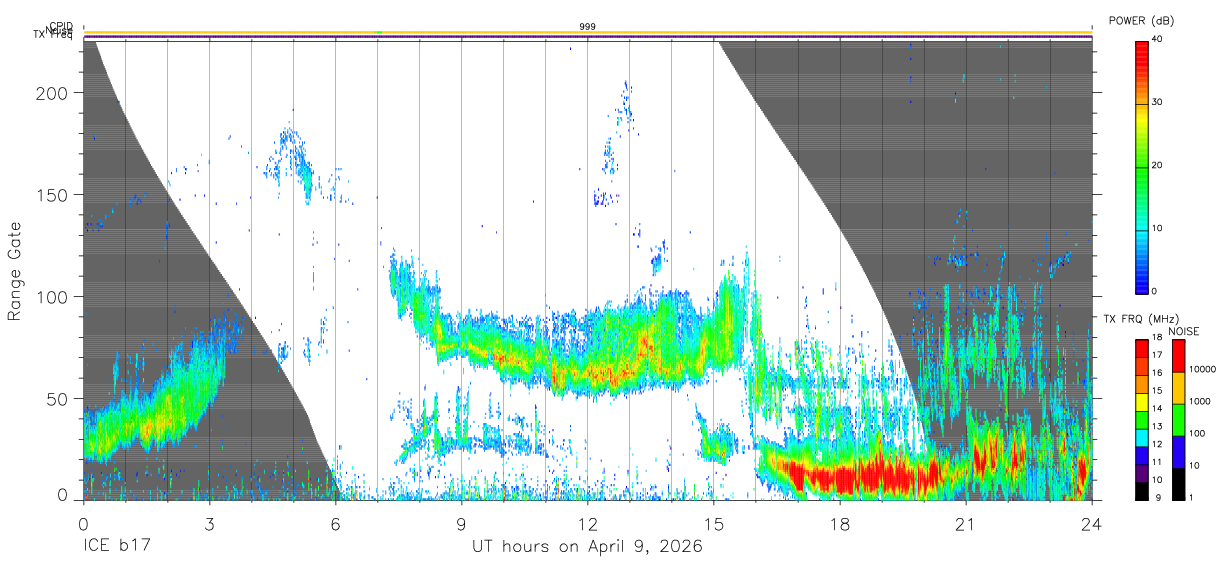Click the blue swatch of the NOISE legend
Screen dimensions: 1228x567
[1178, 452]
